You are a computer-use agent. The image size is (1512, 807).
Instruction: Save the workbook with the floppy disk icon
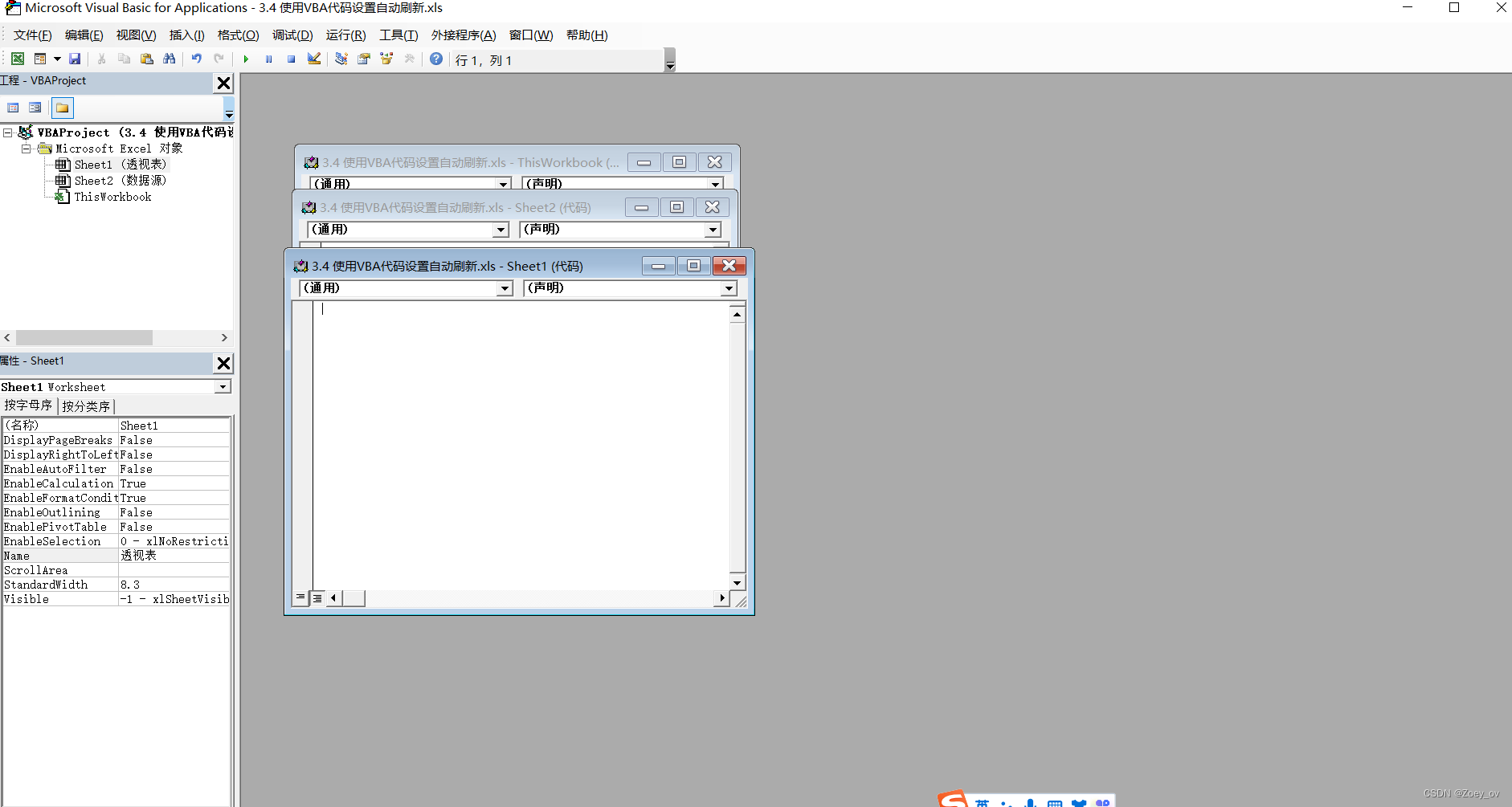click(x=75, y=59)
